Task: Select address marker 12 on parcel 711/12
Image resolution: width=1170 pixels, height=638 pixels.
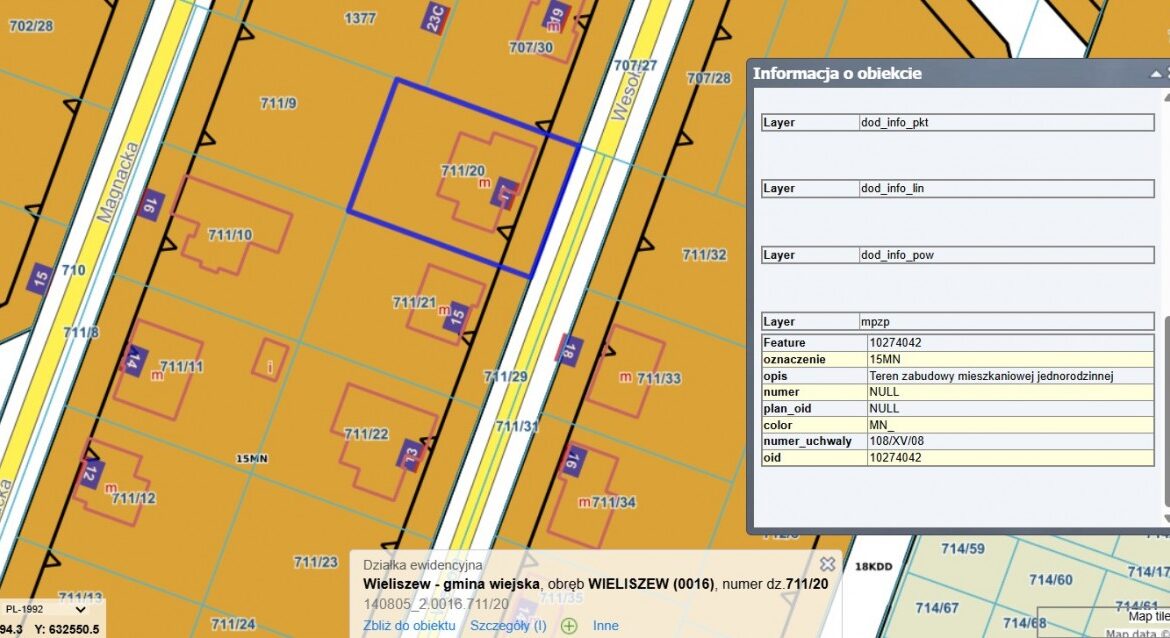Action: (90, 473)
